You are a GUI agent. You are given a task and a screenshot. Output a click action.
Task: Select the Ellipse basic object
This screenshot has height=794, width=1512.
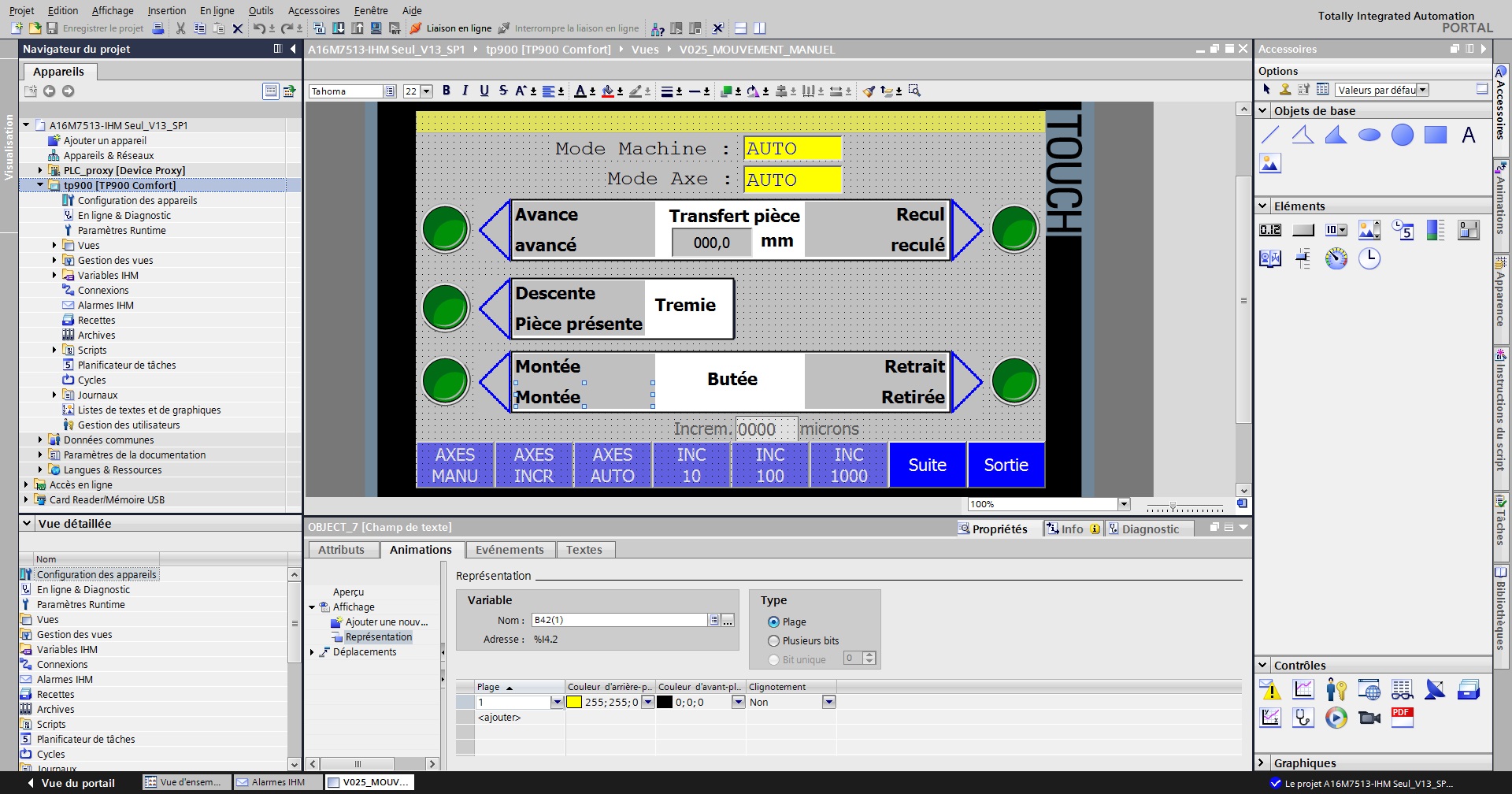click(x=1369, y=135)
